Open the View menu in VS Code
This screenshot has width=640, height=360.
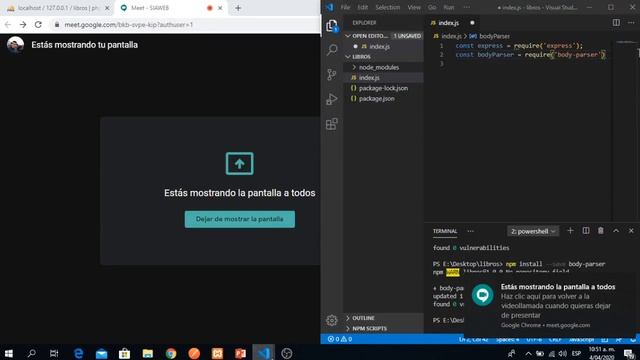(414, 7)
